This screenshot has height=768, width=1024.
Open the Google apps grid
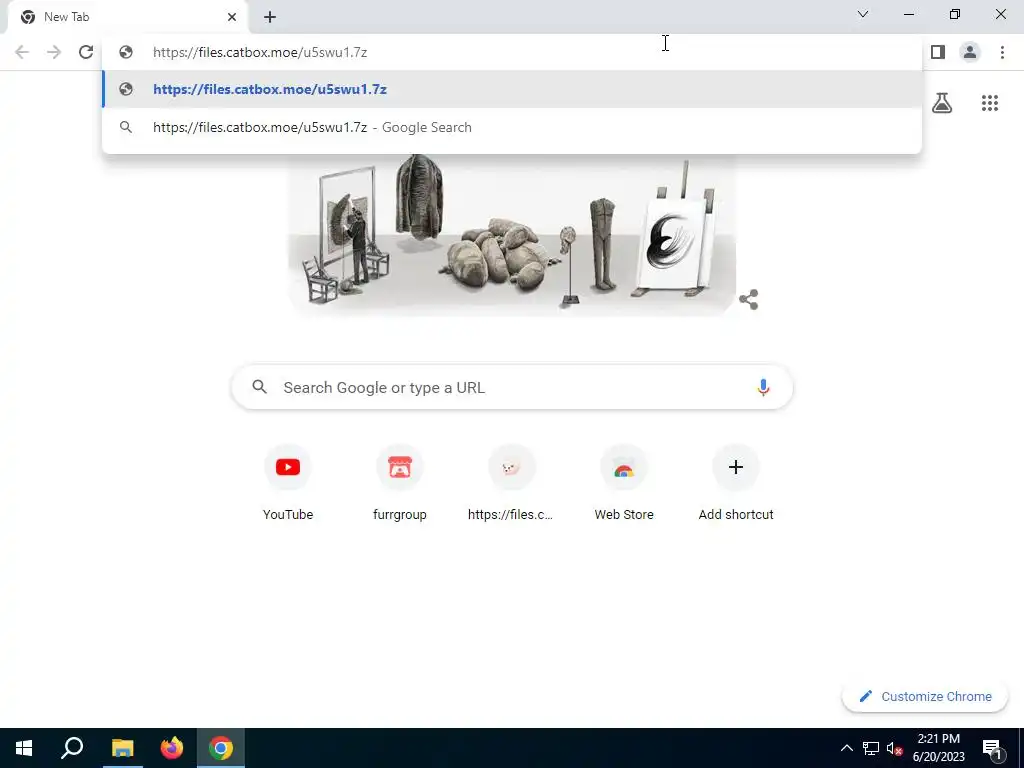[x=989, y=103]
